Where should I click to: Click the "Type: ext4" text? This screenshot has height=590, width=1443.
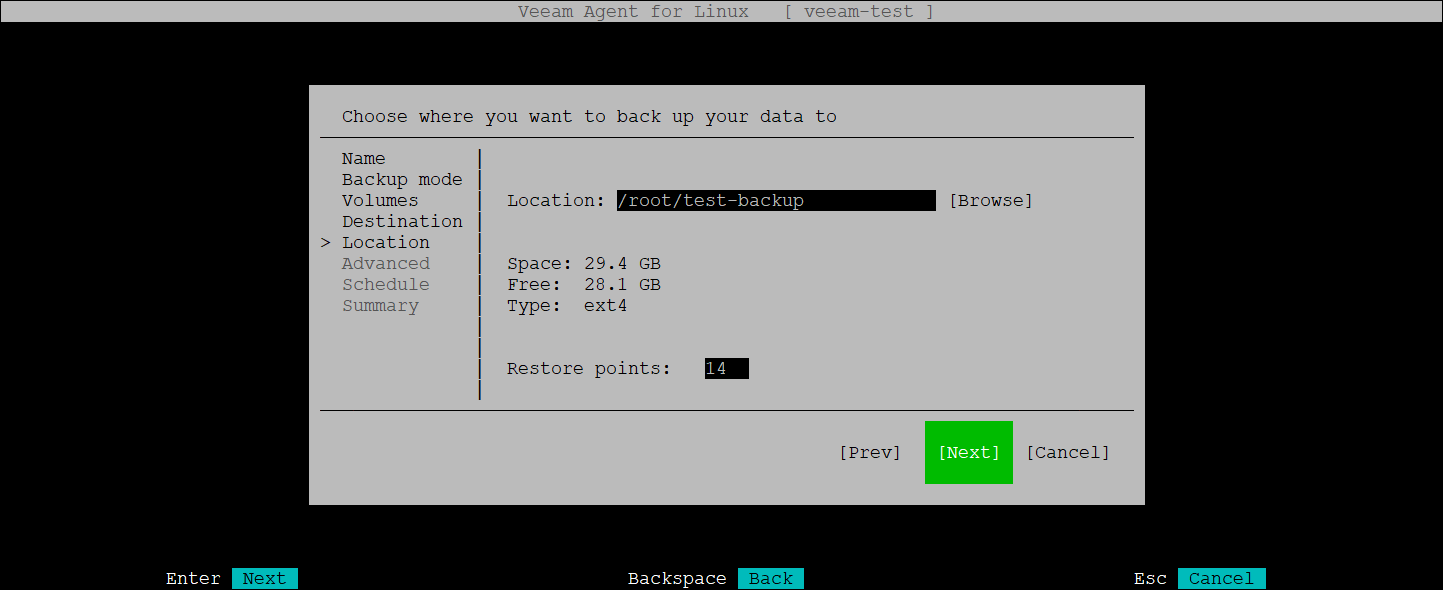(x=567, y=305)
